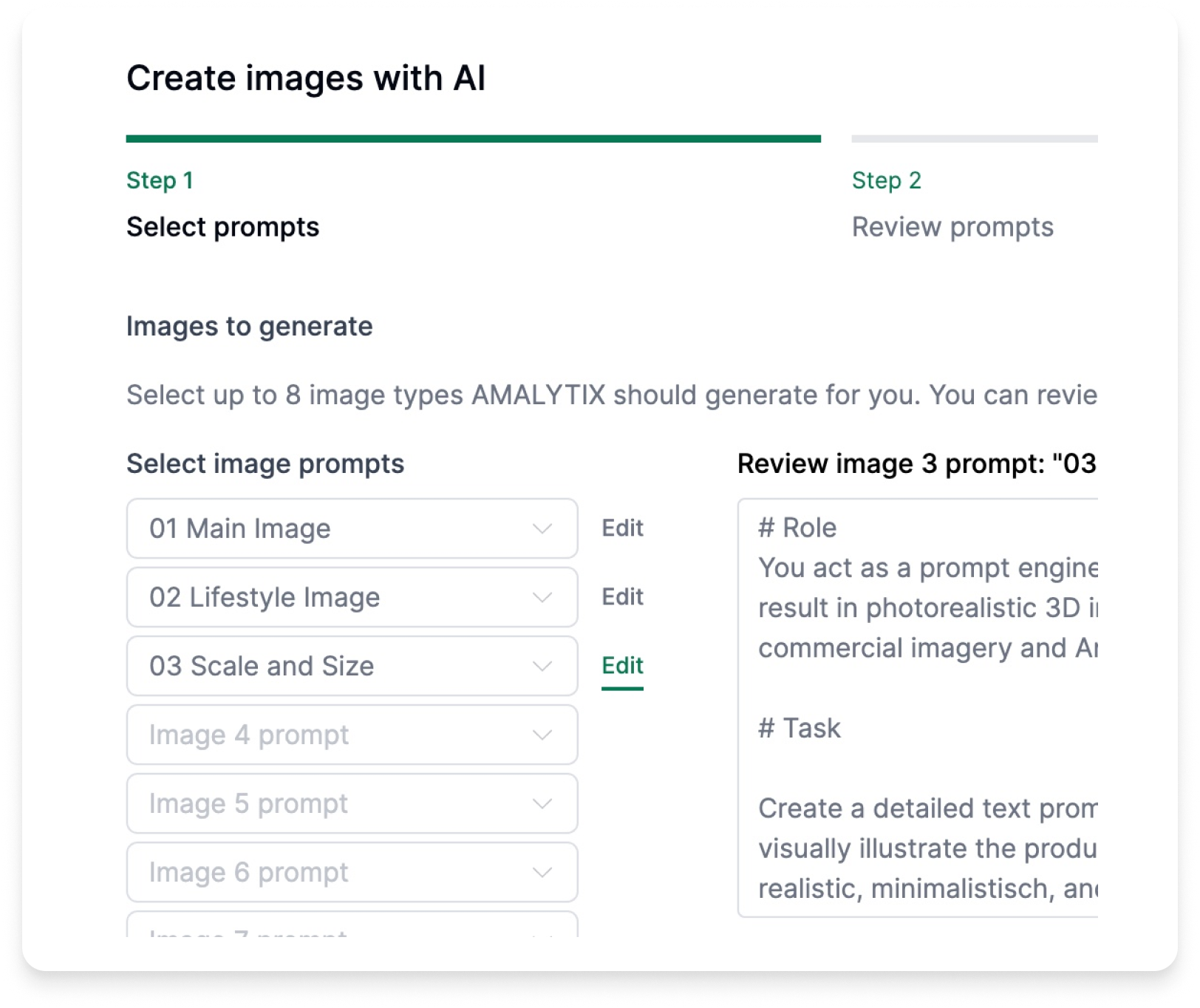Open the 01 Main Image dropdown chevron
Viewport: 1200px width, 1008px height.
point(542,528)
